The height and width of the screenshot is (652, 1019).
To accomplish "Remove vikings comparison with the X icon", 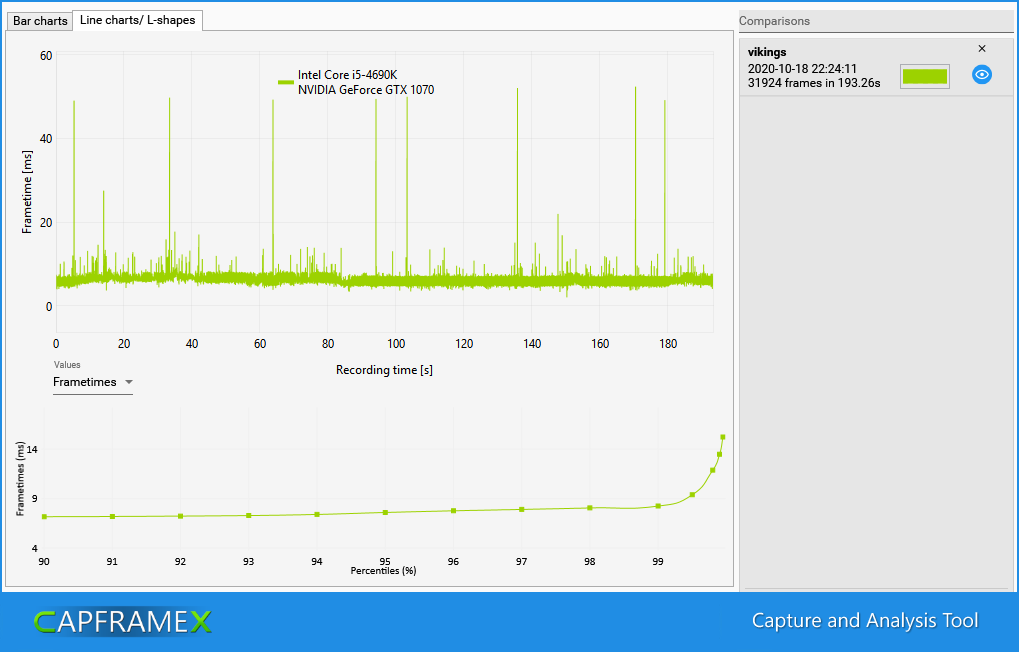I will pos(981,49).
